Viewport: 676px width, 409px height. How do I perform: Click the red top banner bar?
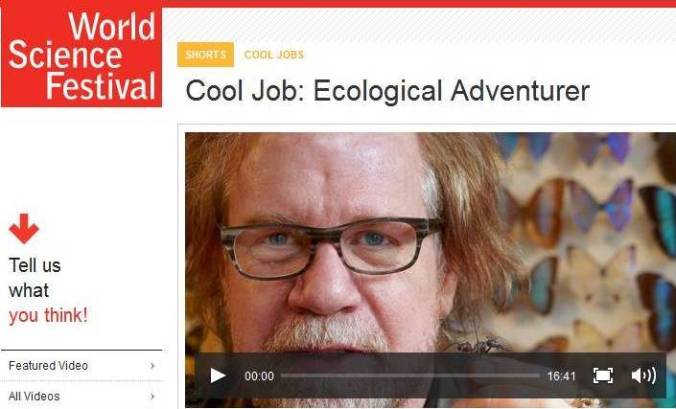coord(419,3)
